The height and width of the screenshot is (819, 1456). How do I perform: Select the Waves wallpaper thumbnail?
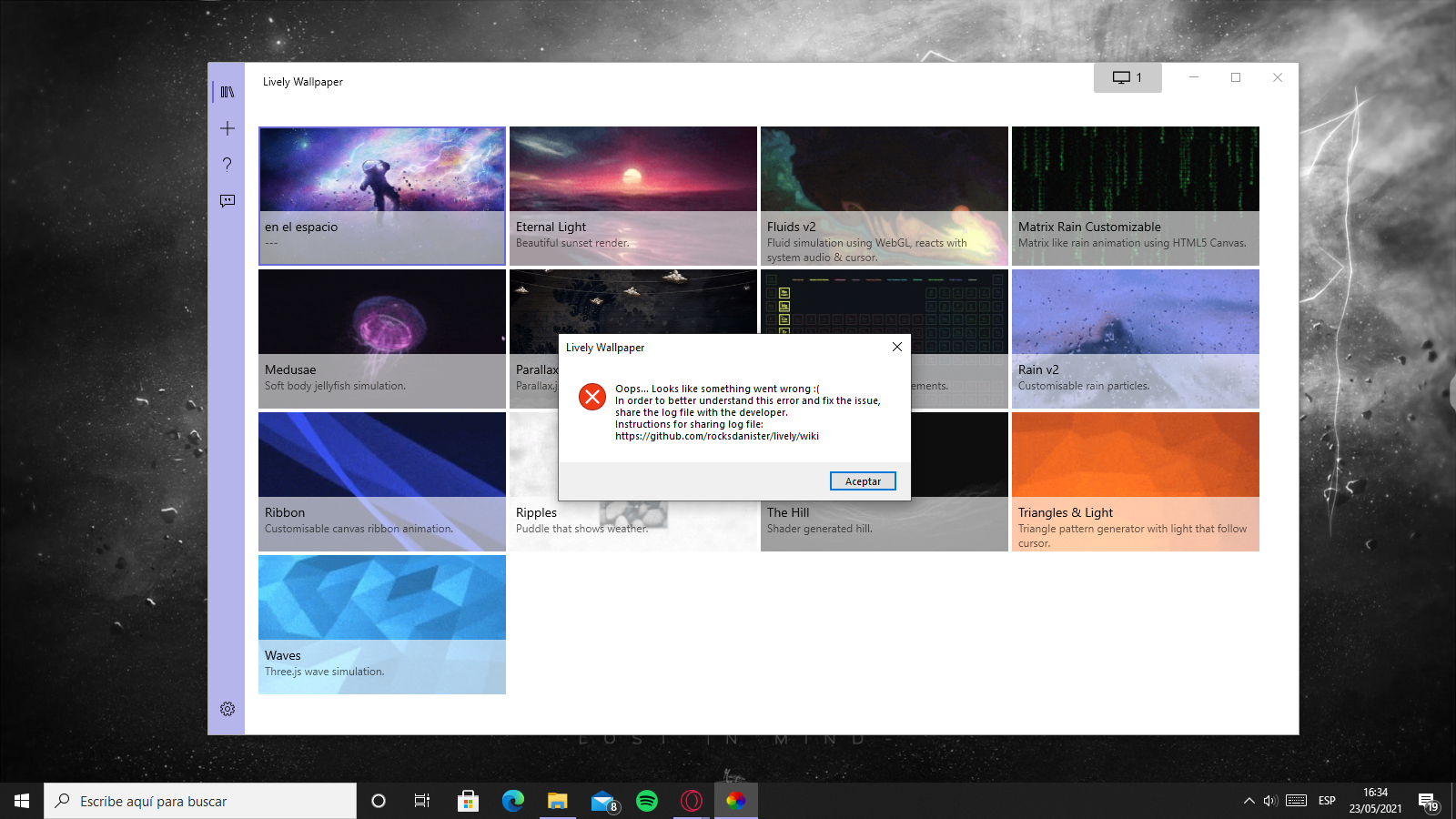tap(381, 597)
